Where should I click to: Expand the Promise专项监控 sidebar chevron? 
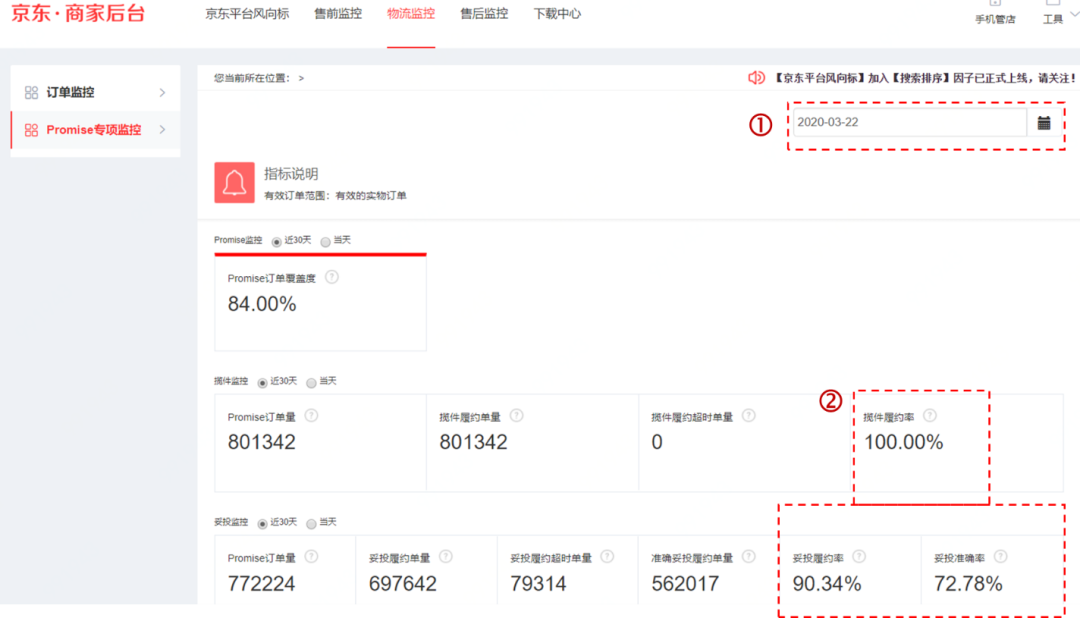click(163, 130)
